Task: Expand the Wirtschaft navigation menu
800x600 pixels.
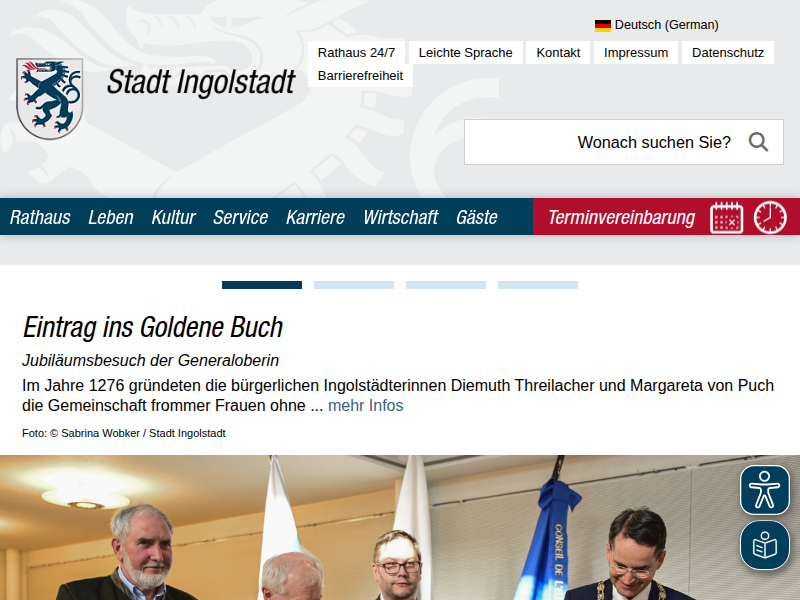Action: 400,217
